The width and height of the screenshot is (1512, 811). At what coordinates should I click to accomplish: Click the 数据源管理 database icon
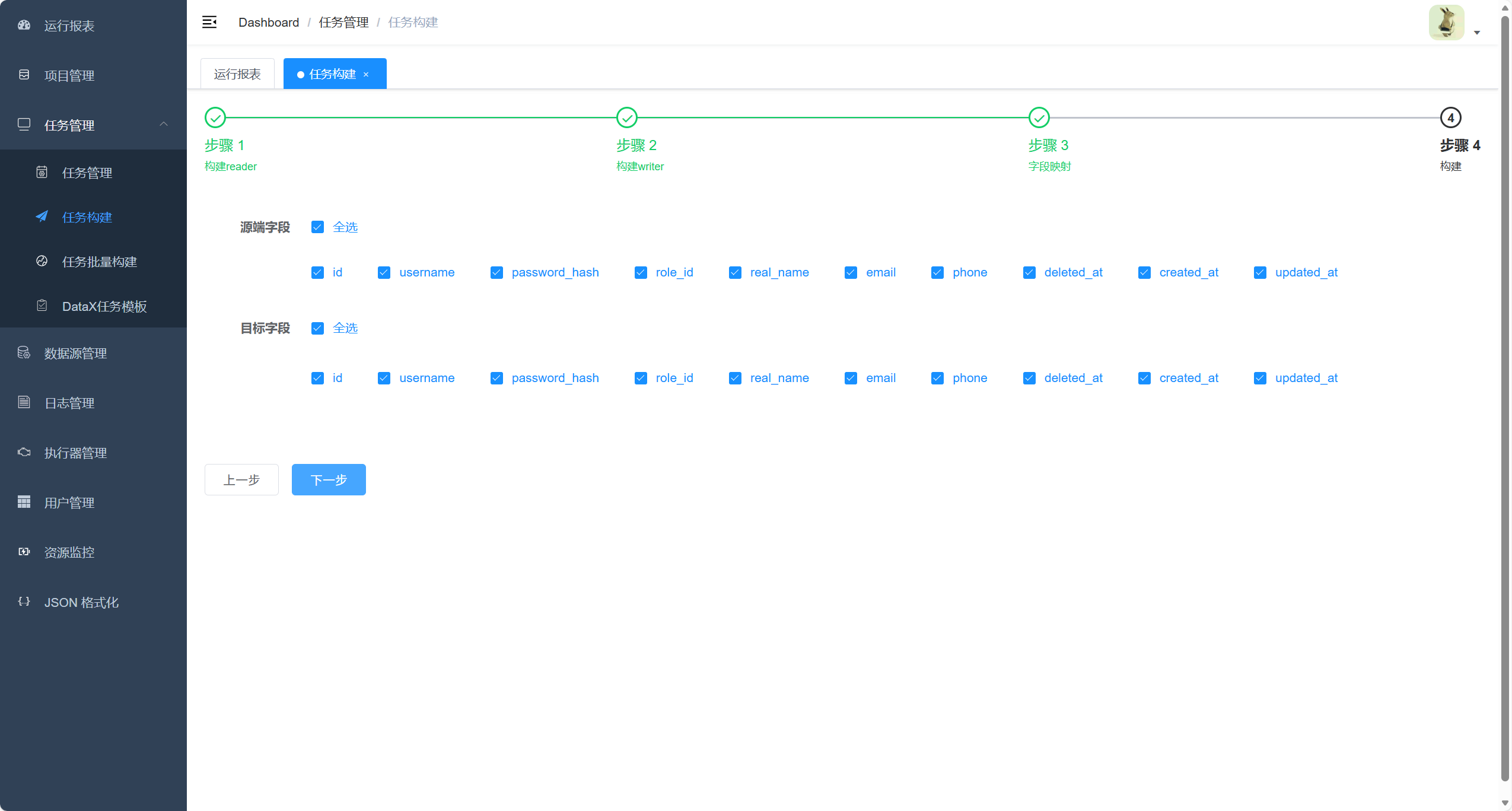tap(24, 352)
